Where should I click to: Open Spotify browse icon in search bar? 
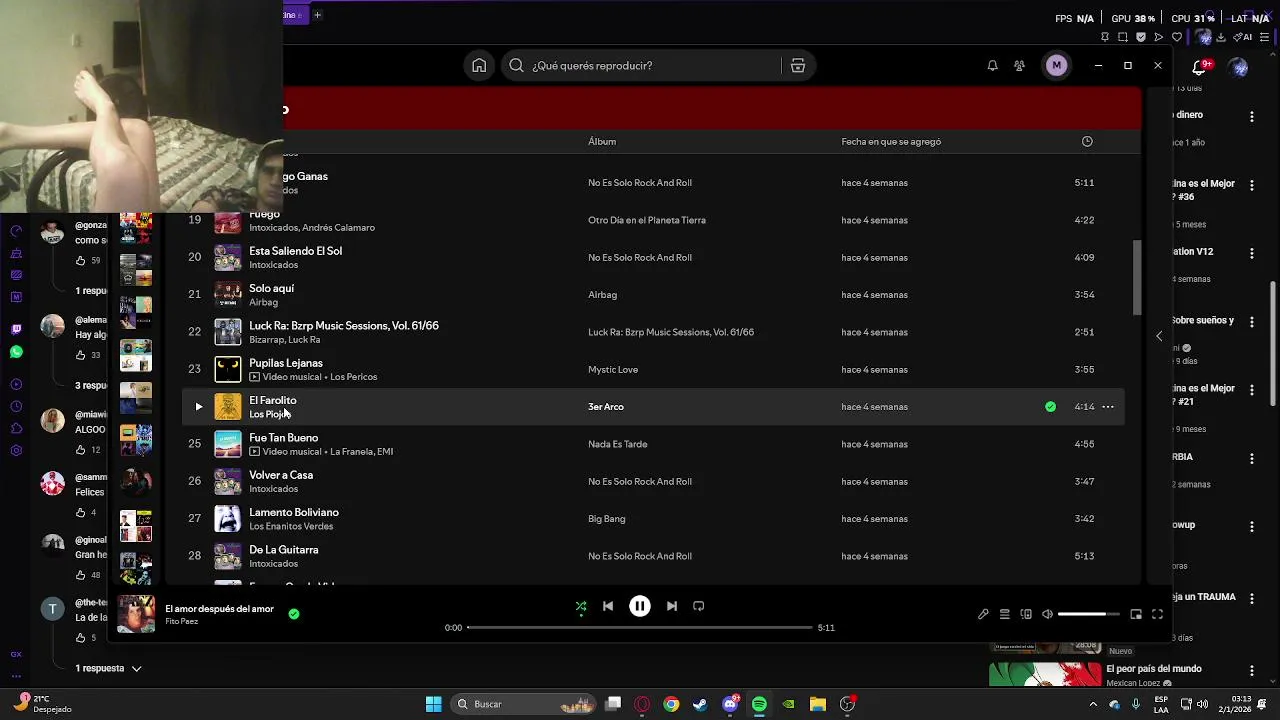(x=798, y=65)
